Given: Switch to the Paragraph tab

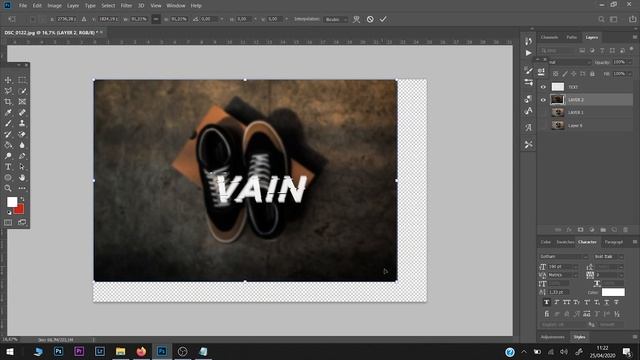Looking at the screenshot, I should (613, 242).
